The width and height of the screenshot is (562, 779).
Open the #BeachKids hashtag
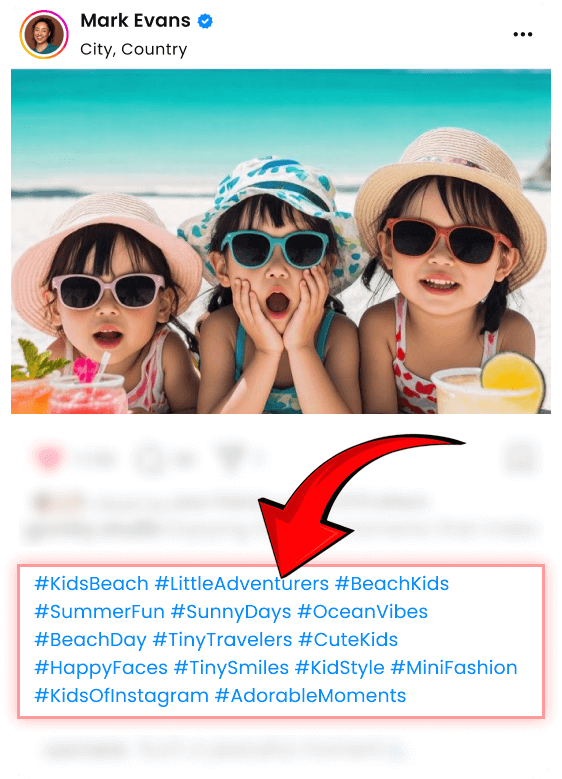[x=392, y=583]
